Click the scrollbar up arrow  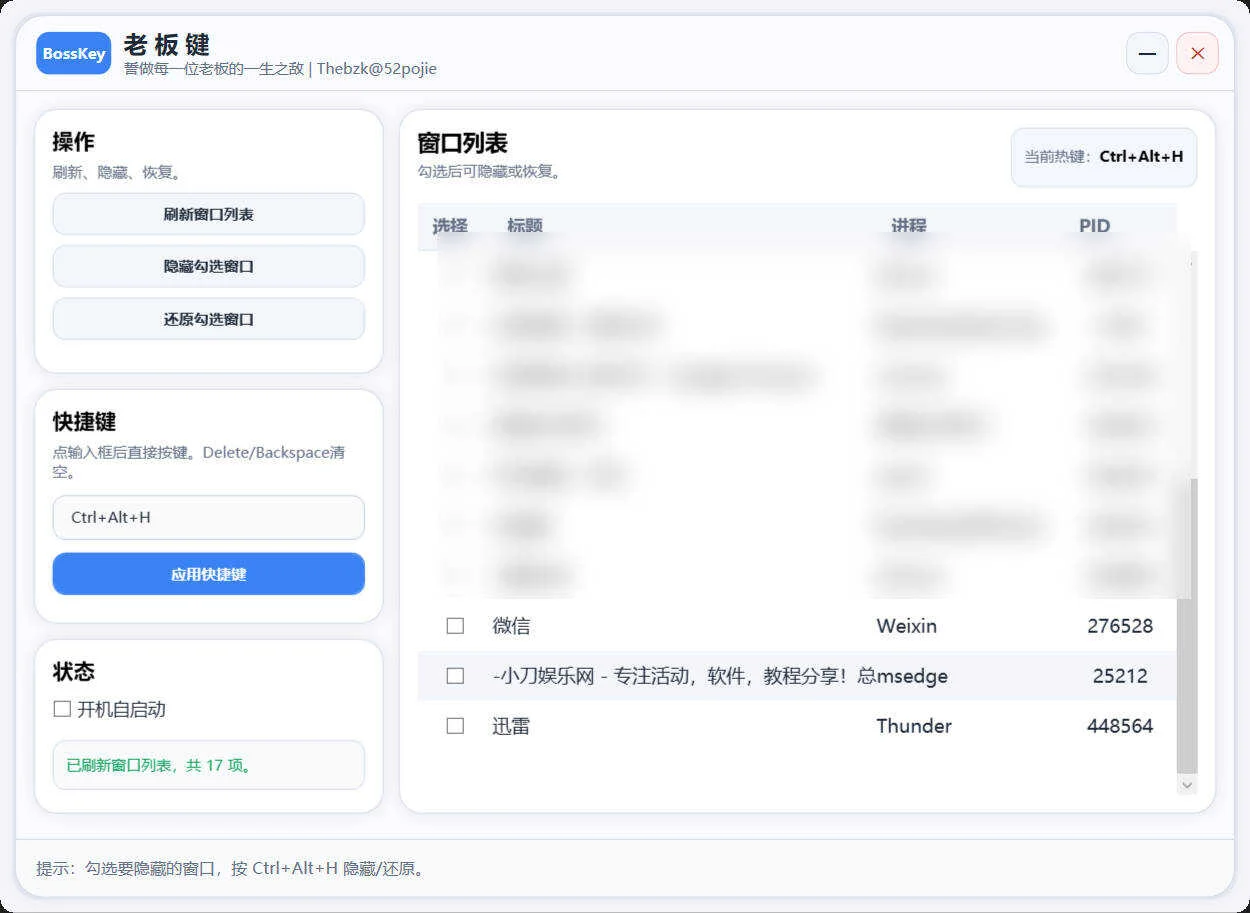(x=1187, y=262)
